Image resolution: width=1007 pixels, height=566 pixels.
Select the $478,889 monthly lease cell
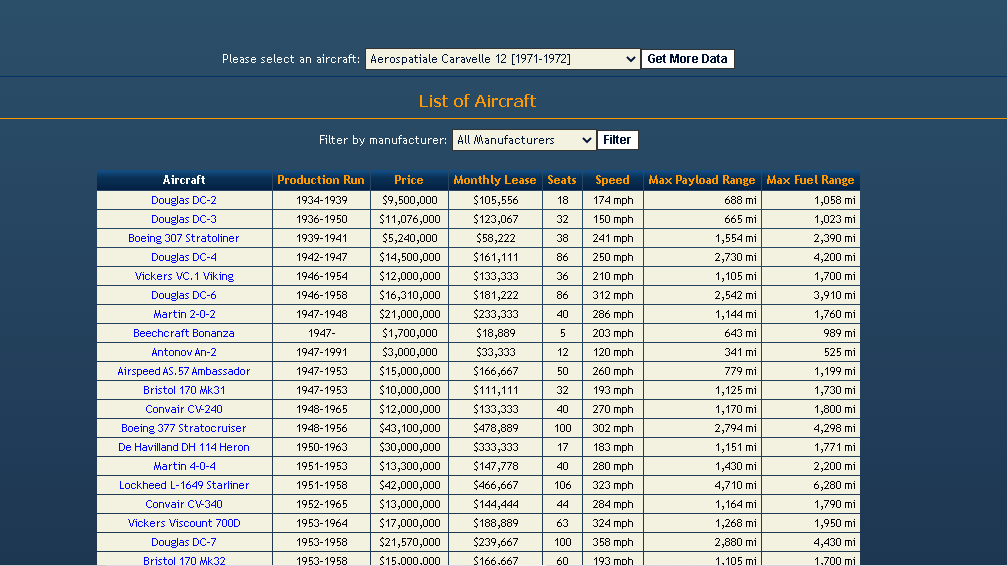click(x=496, y=429)
